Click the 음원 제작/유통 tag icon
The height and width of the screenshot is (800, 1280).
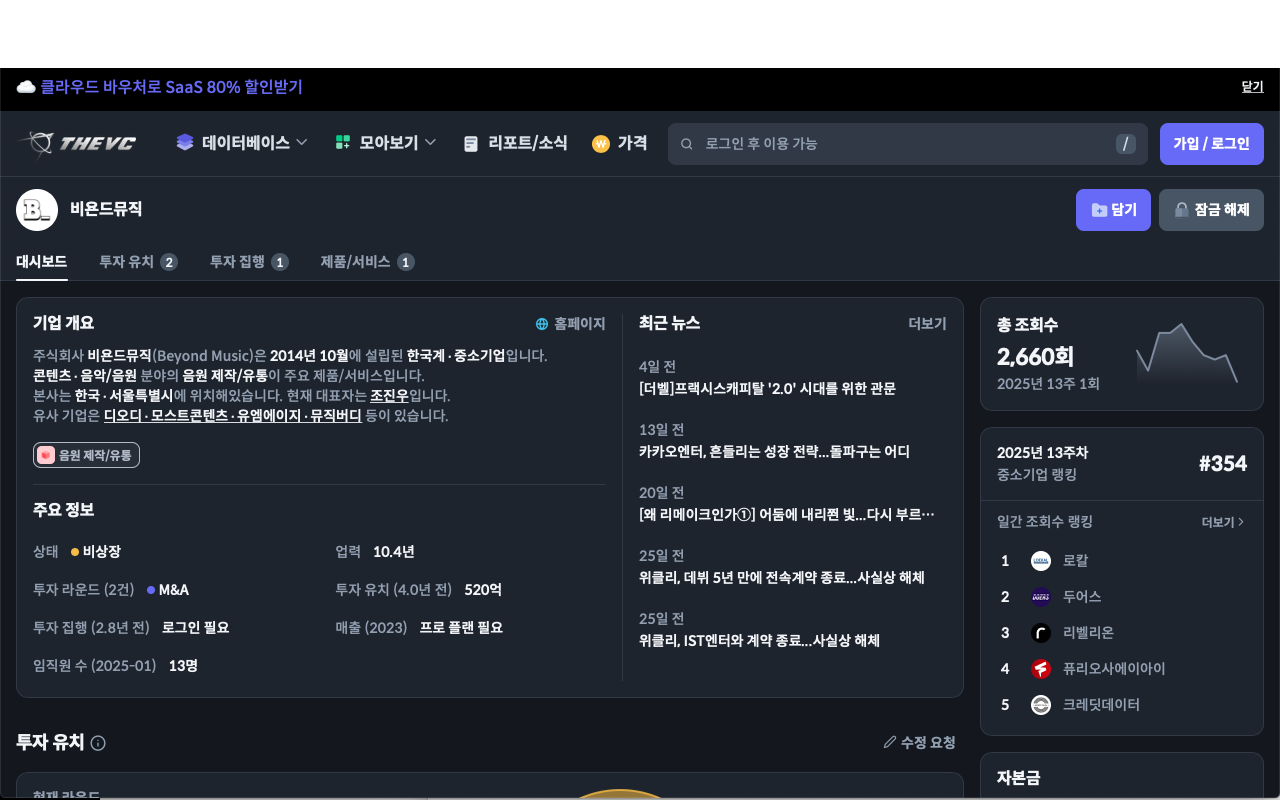46,455
